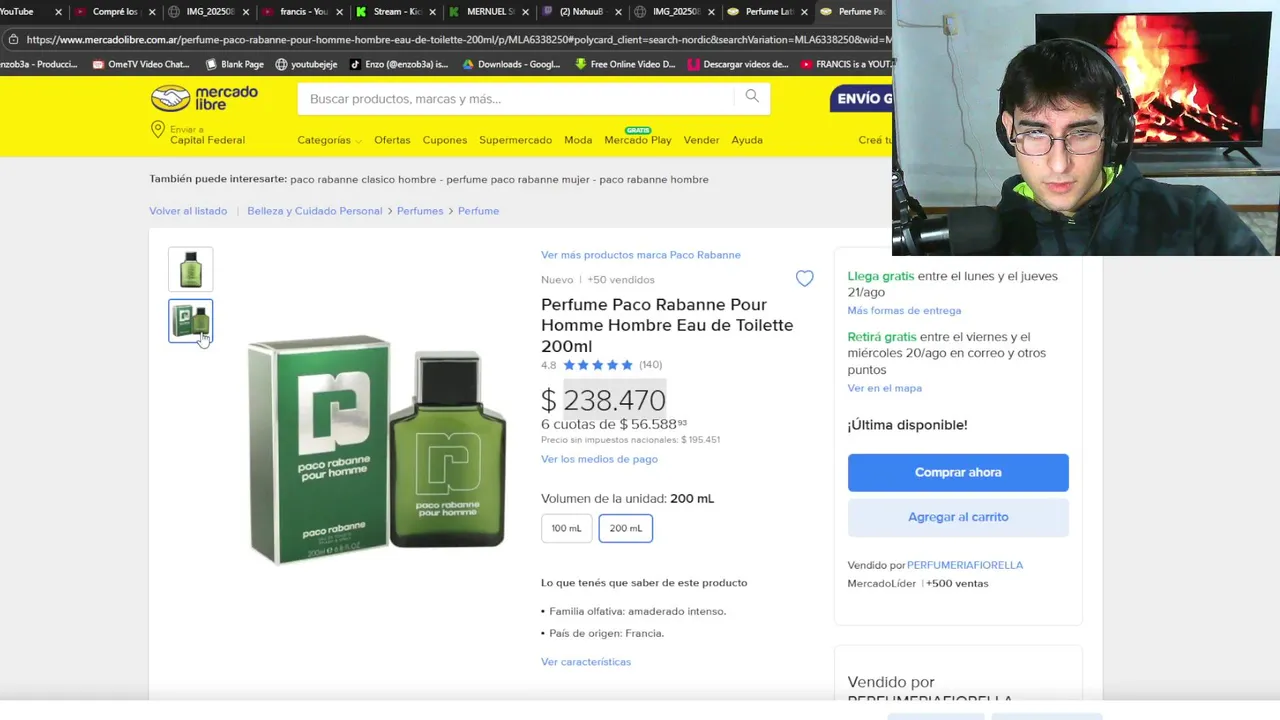Open the (140) reviews count
The width and height of the screenshot is (1280, 720).
click(x=651, y=365)
